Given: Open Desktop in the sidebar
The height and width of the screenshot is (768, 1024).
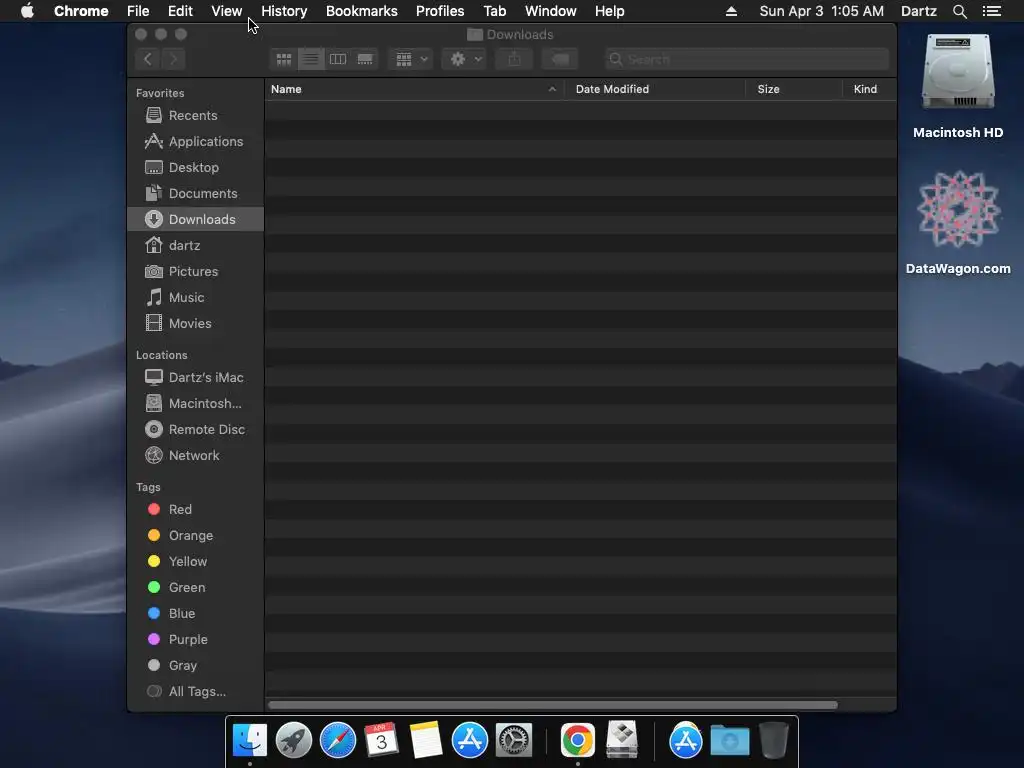Looking at the screenshot, I should (x=195, y=168).
